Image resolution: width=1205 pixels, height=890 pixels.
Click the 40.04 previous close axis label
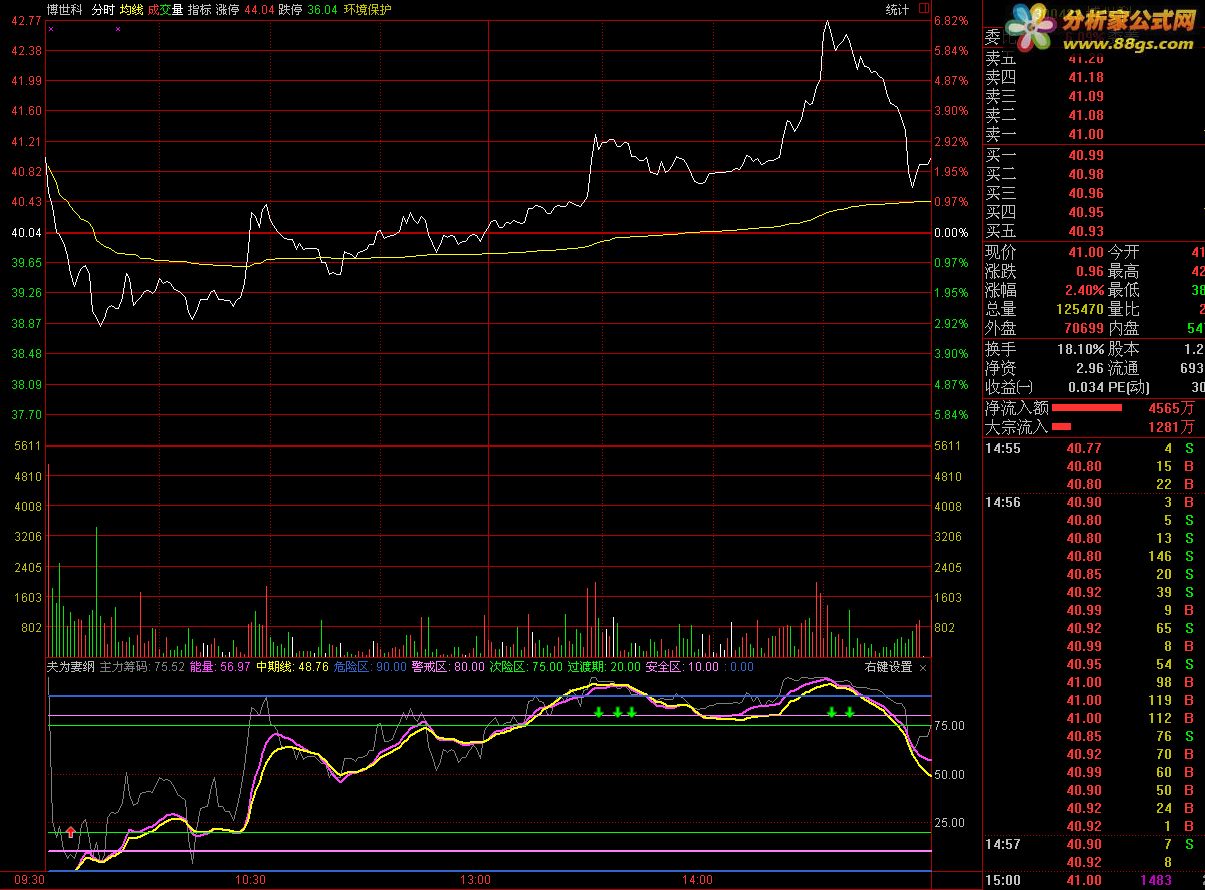click(x=27, y=233)
